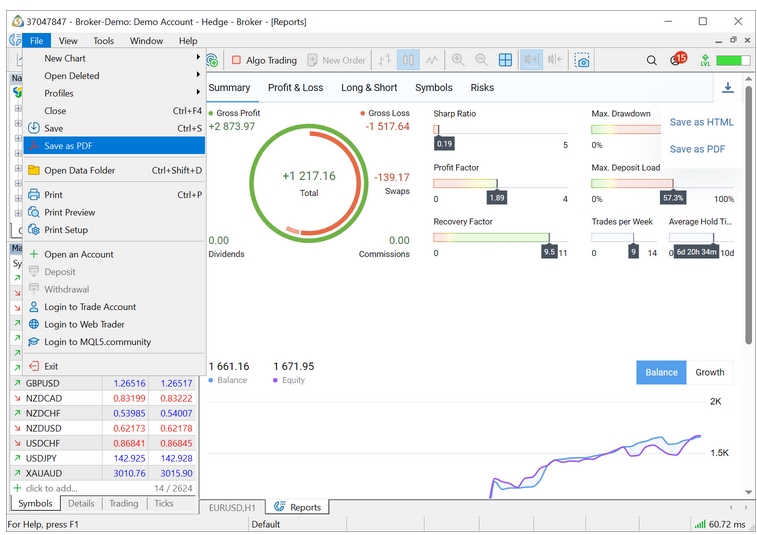This screenshot has height=535, width=757.
Task: Click Save as HTML option
Action: (701, 122)
